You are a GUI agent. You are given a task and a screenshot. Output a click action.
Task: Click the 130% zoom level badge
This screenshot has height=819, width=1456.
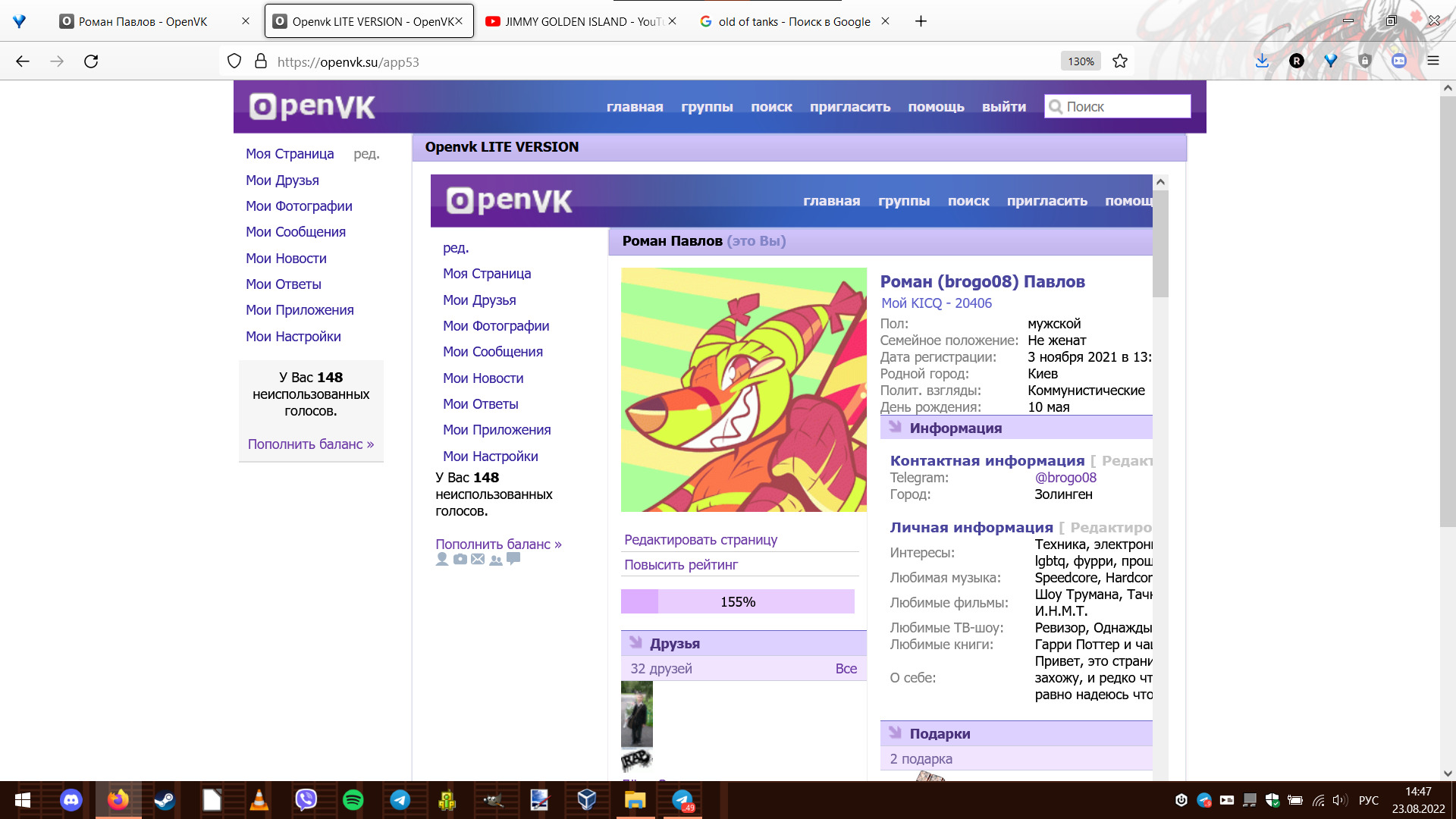pos(1081,61)
